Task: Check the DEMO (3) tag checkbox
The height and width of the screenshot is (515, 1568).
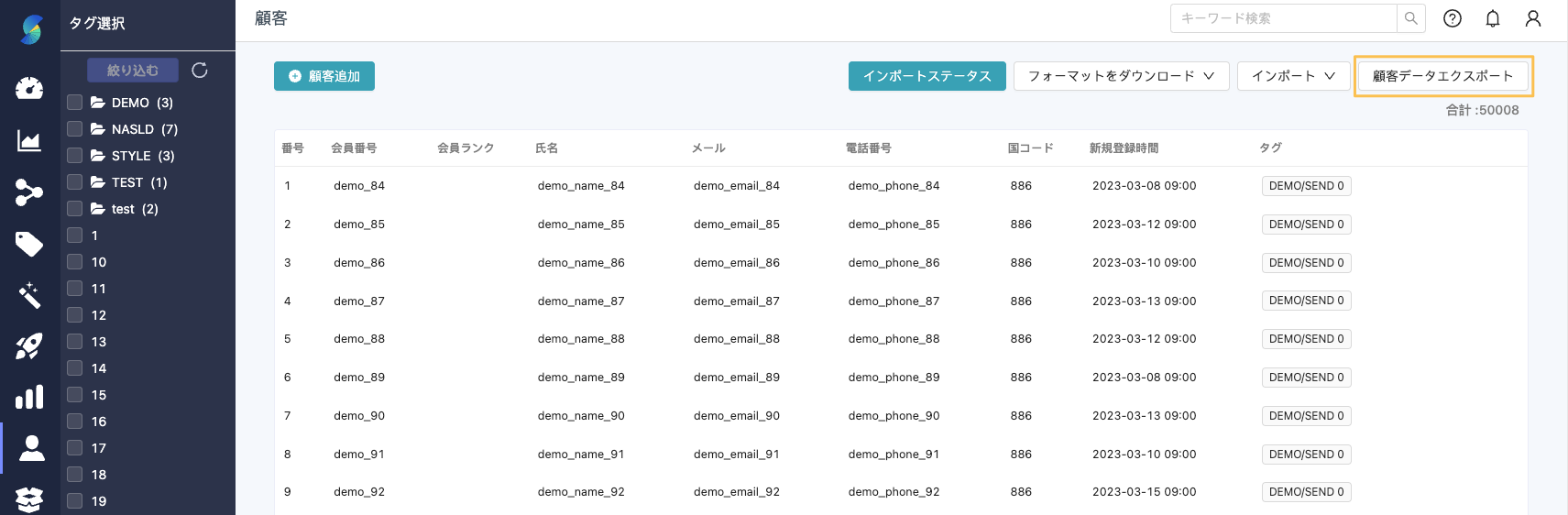Action: pyautogui.click(x=75, y=103)
